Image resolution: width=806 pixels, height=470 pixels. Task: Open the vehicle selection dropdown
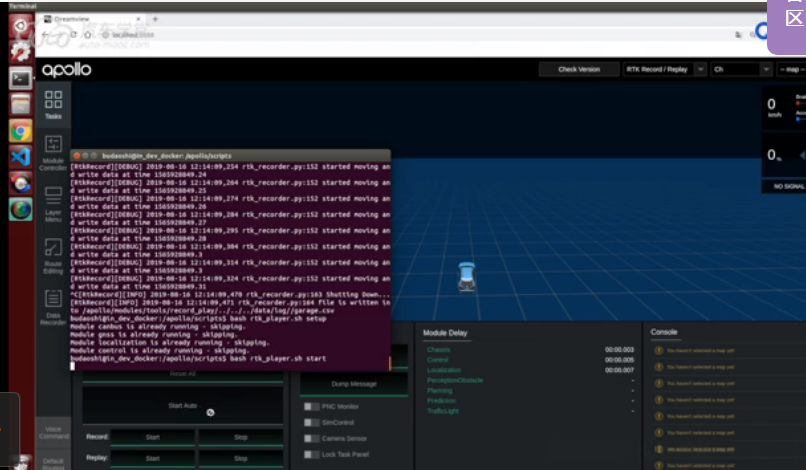pyautogui.click(x=740, y=69)
